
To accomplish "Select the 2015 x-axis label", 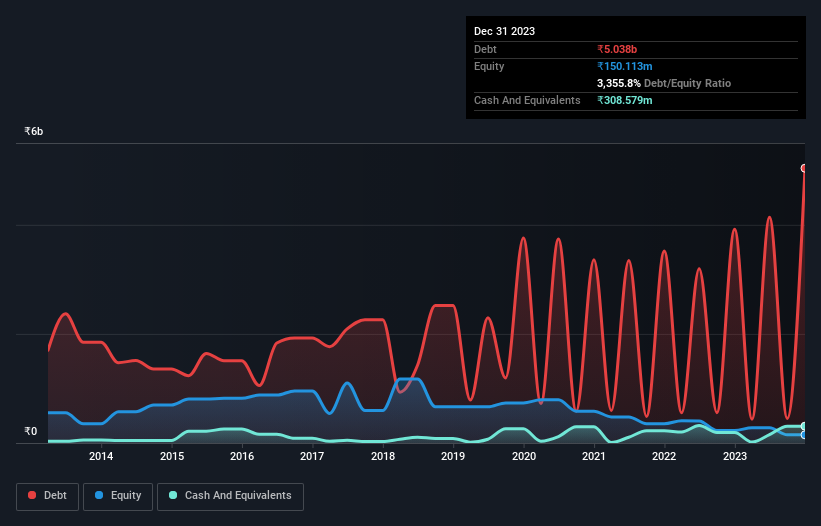I will 172,456.
